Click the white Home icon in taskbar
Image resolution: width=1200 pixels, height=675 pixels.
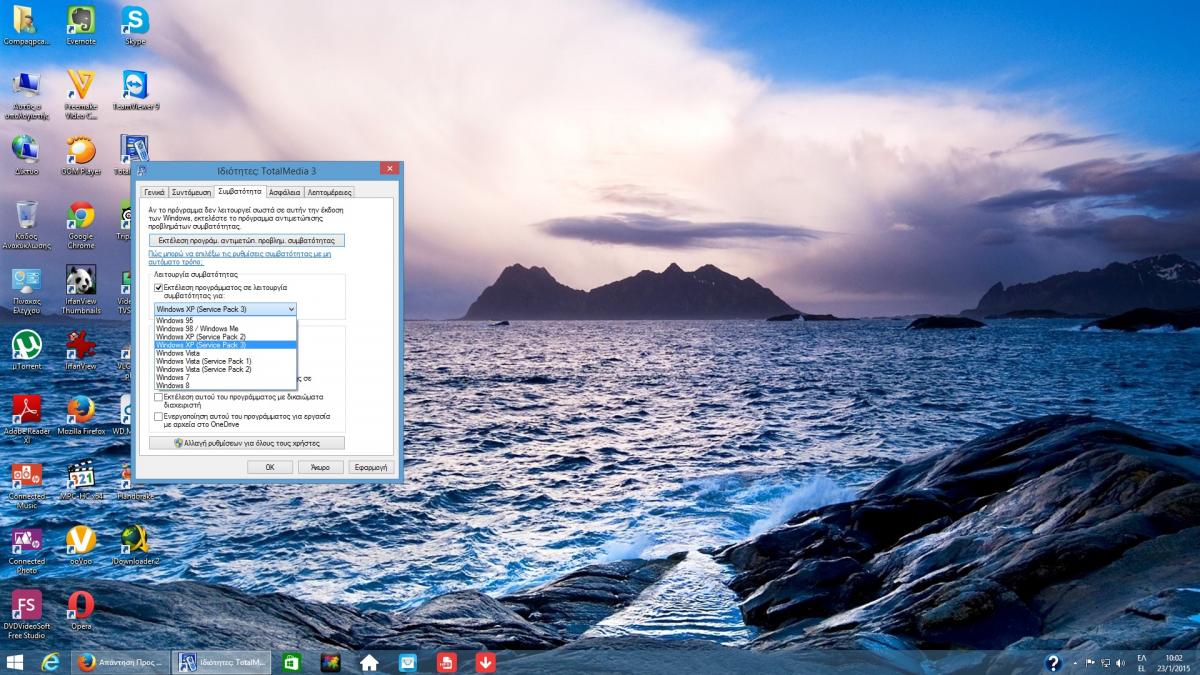pyautogui.click(x=369, y=662)
